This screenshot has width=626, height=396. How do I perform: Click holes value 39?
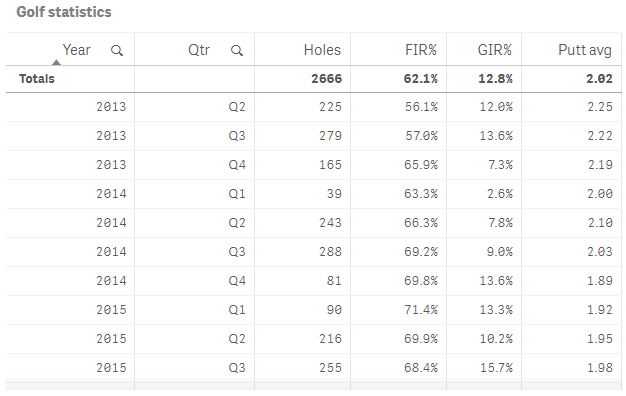(334, 194)
